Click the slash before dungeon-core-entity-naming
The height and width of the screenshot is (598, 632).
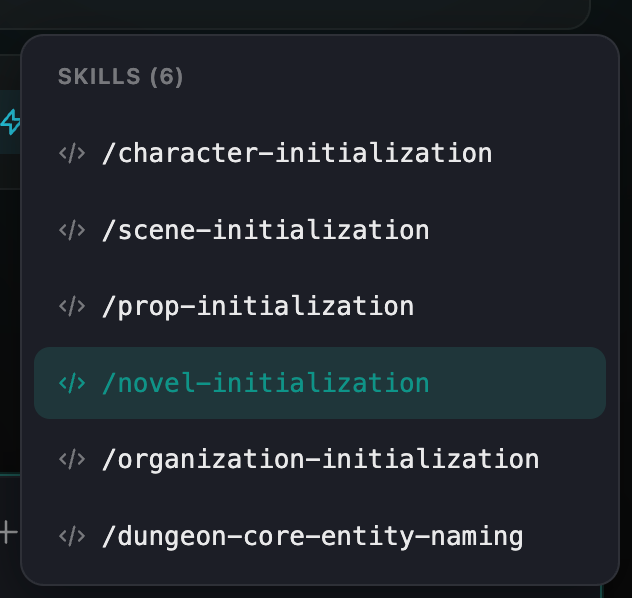[108, 536]
